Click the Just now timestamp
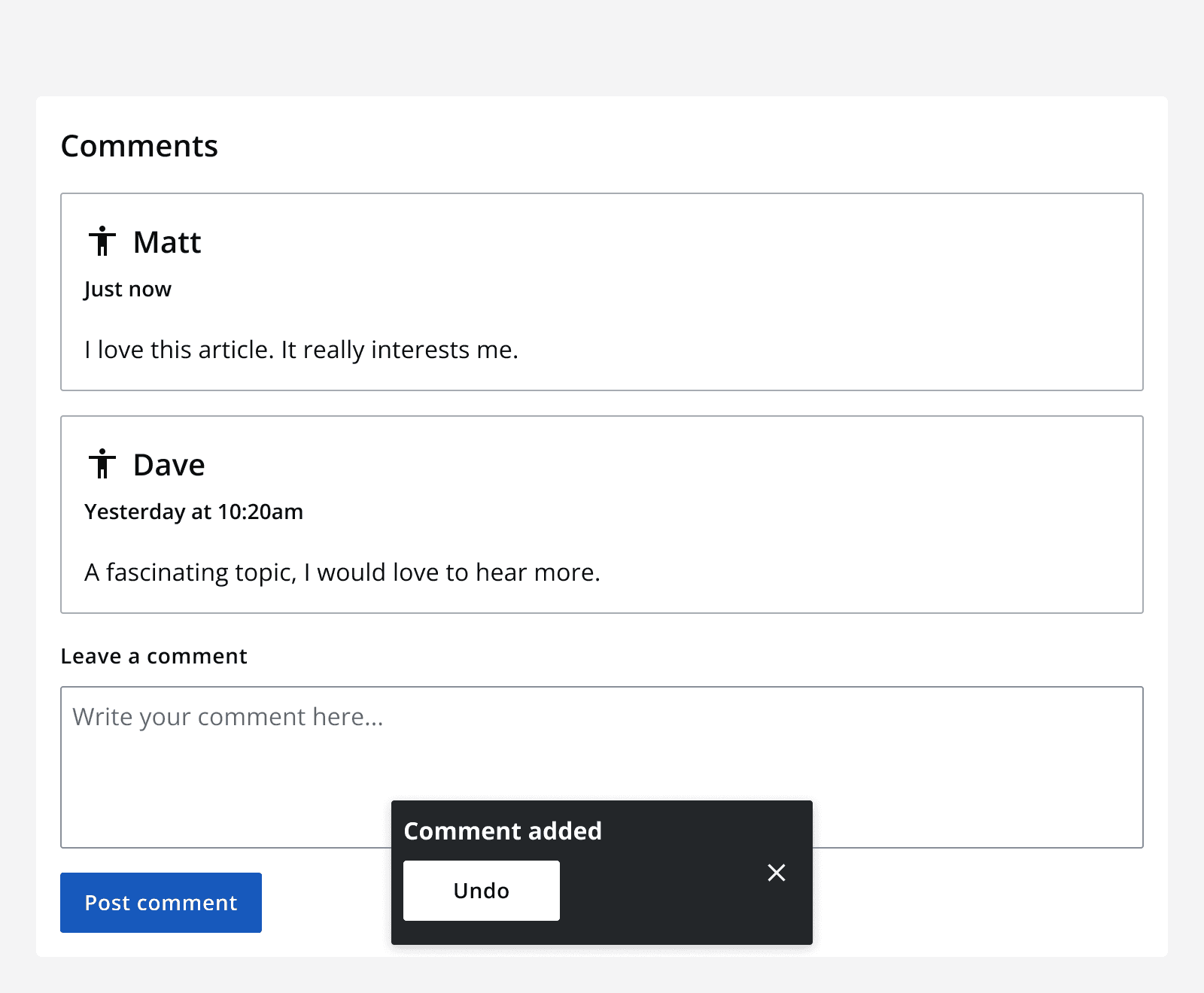 click(x=126, y=289)
